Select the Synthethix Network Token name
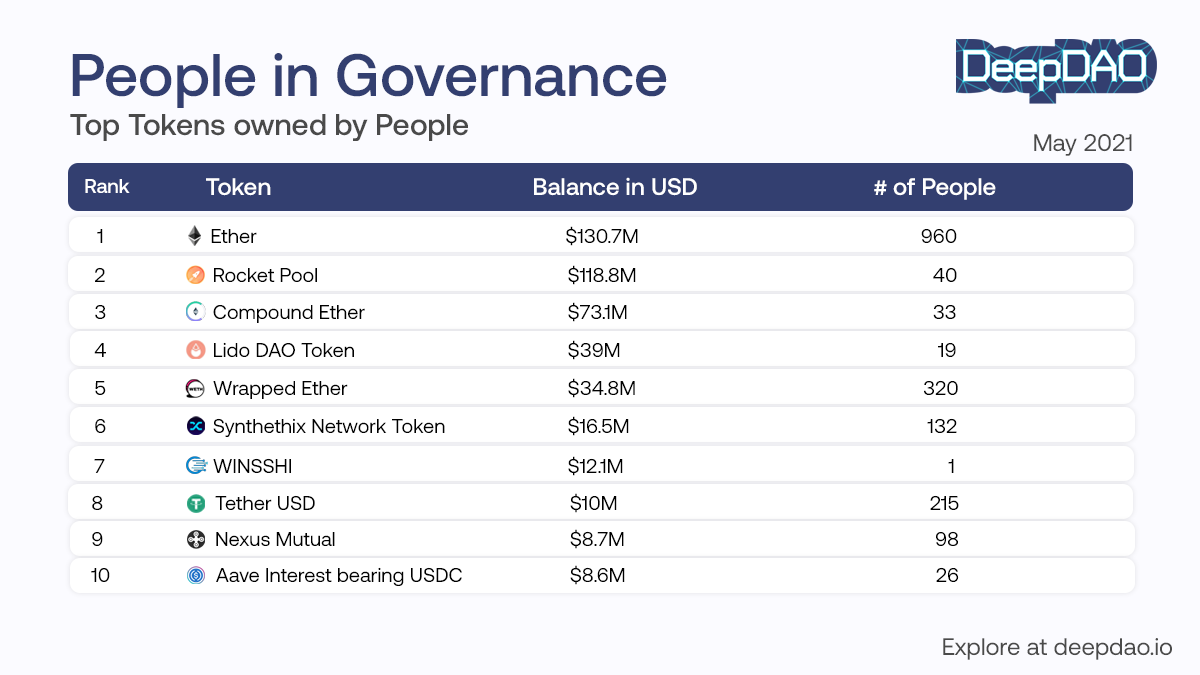Image resolution: width=1200 pixels, height=675 pixels. 329,427
